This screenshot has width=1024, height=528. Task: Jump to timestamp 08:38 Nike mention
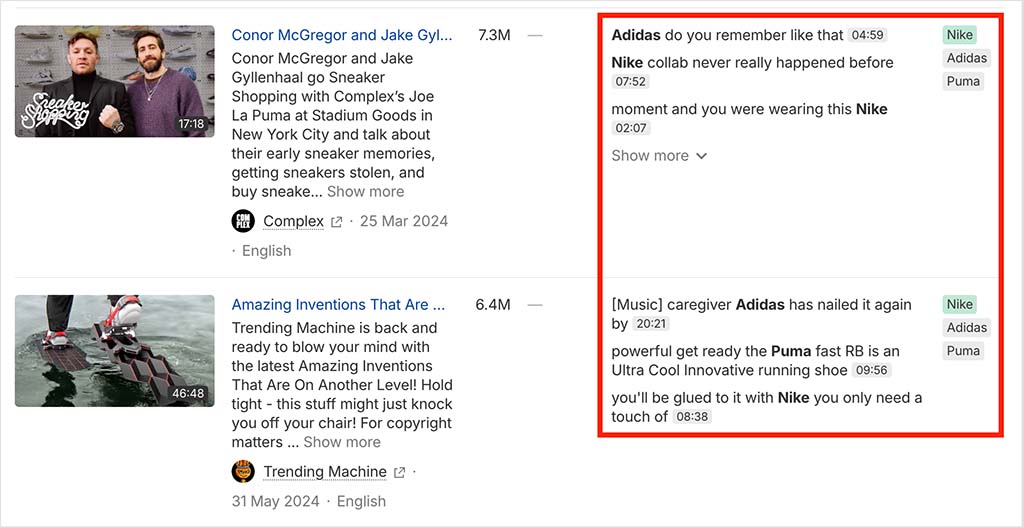pos(692,416)
